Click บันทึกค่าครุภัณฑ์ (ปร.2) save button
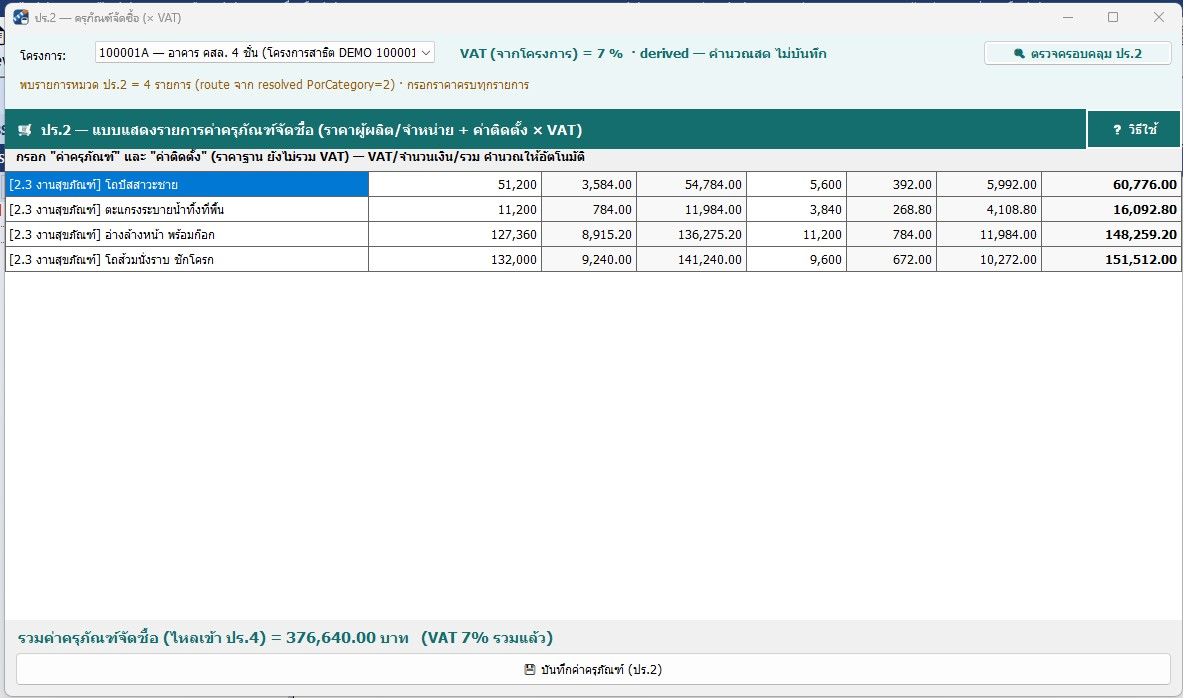1183x698 pixels. point(593,669)
